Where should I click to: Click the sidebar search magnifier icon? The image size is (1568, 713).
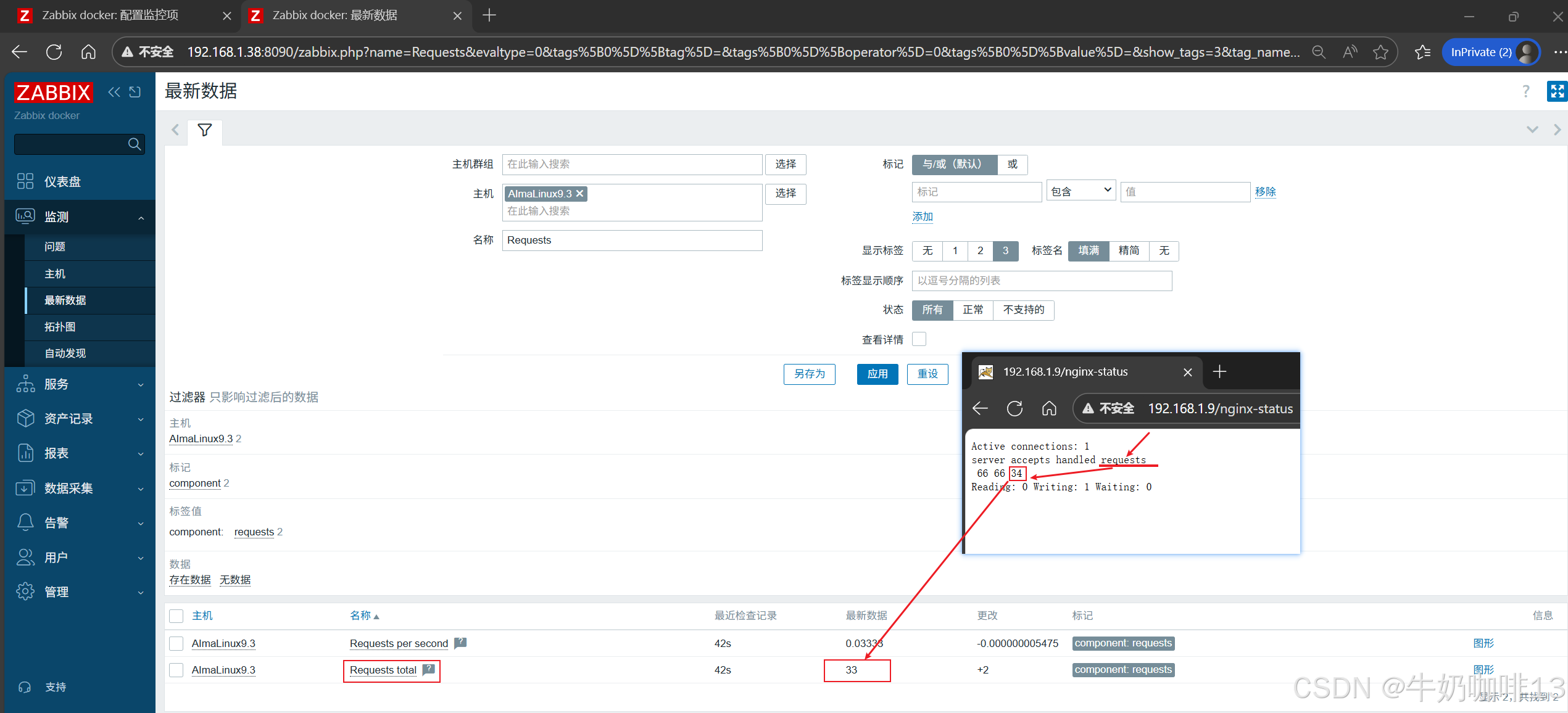click(134, 144)
